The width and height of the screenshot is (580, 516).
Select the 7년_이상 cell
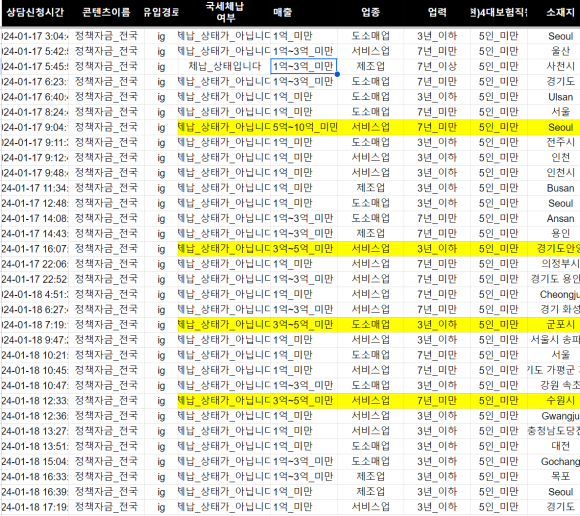tap(437, 67)
